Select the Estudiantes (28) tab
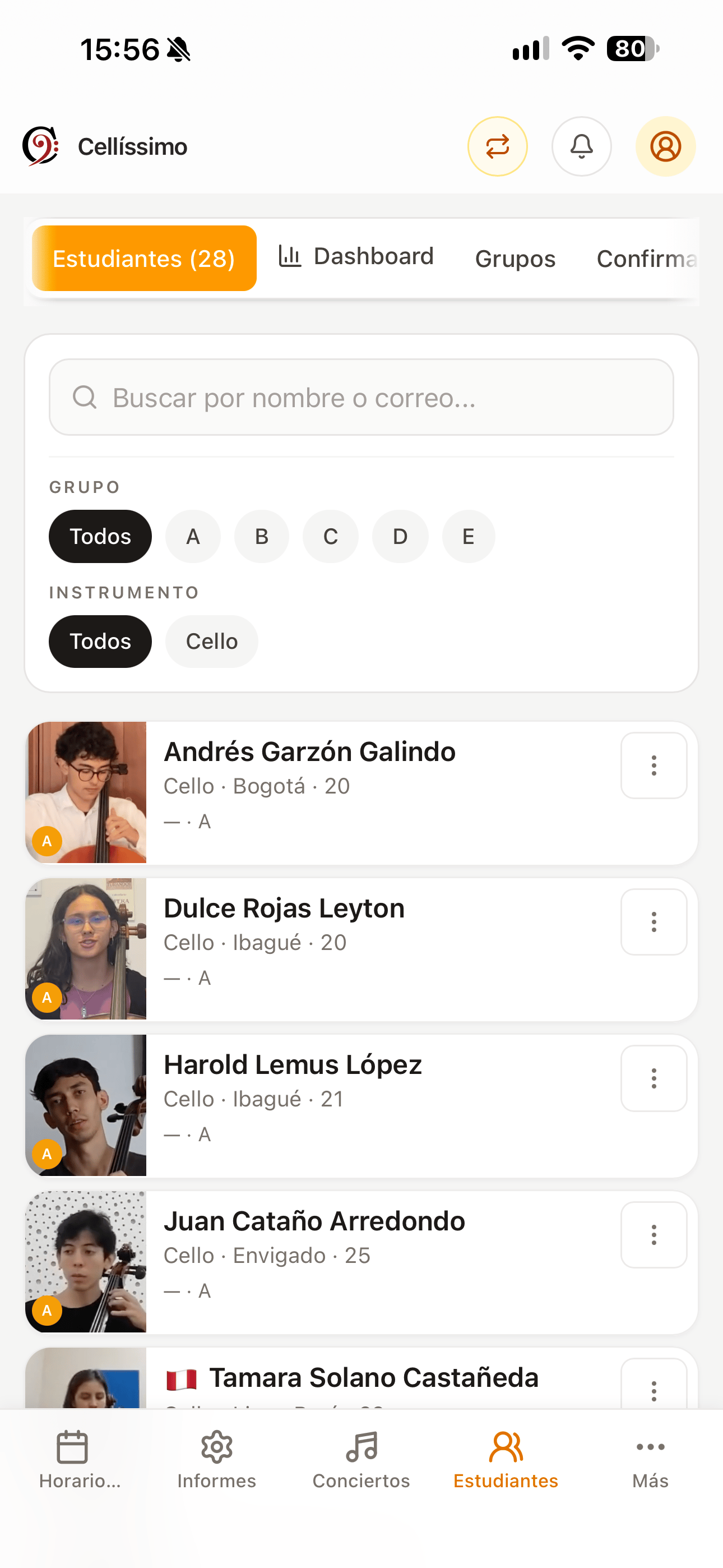Viewport: 723px width, 1568px height. pyautogui.click(x=144, y=258)
